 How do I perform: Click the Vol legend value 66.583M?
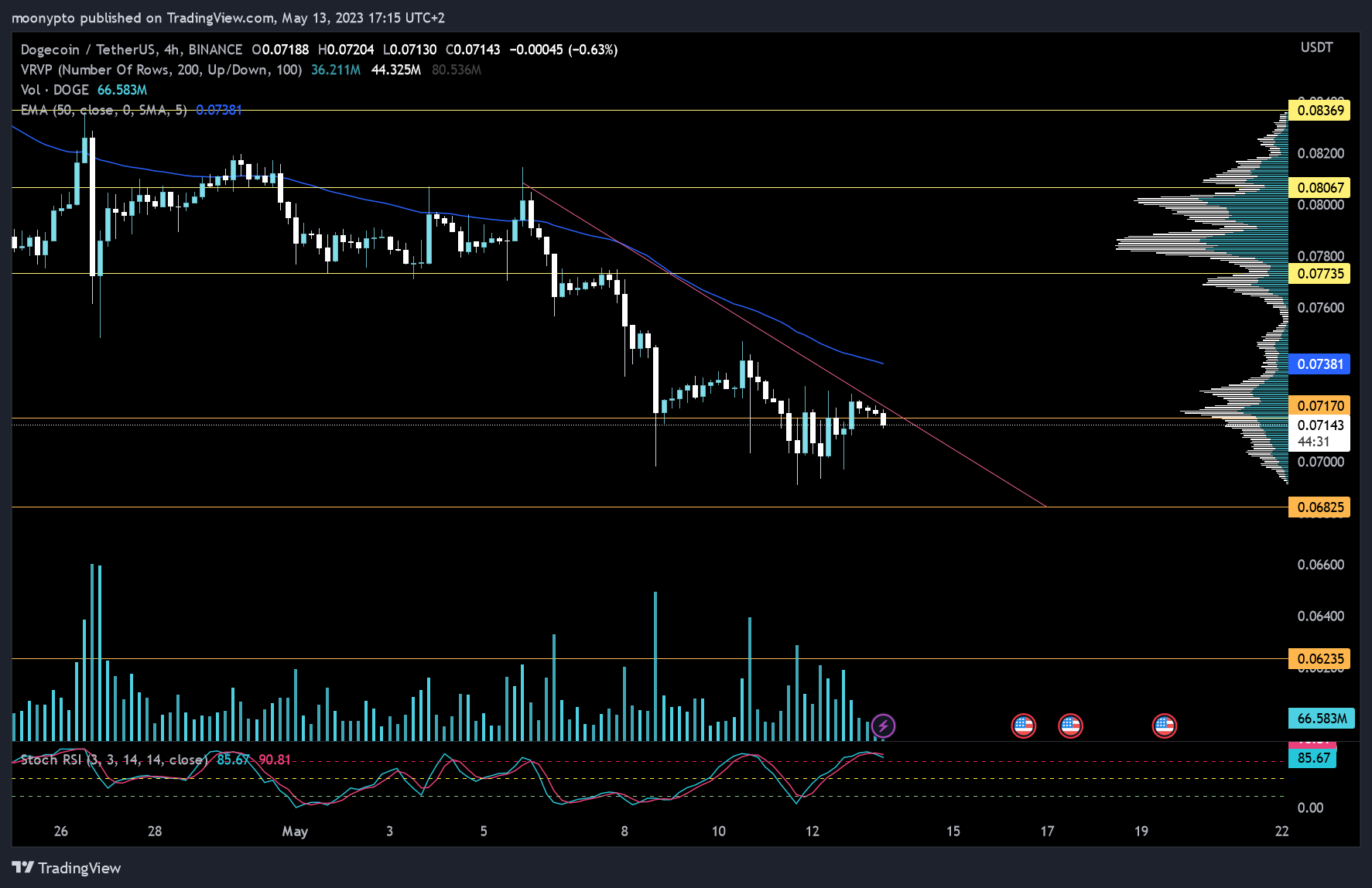(x=122, y=90)
